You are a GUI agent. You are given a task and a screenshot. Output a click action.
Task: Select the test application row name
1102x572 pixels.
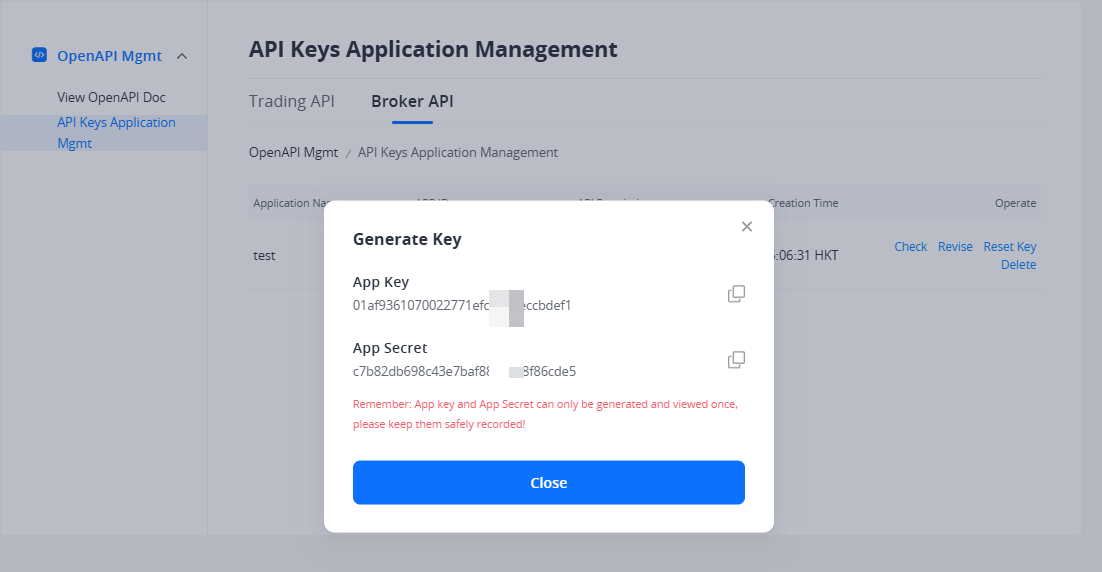264,255
